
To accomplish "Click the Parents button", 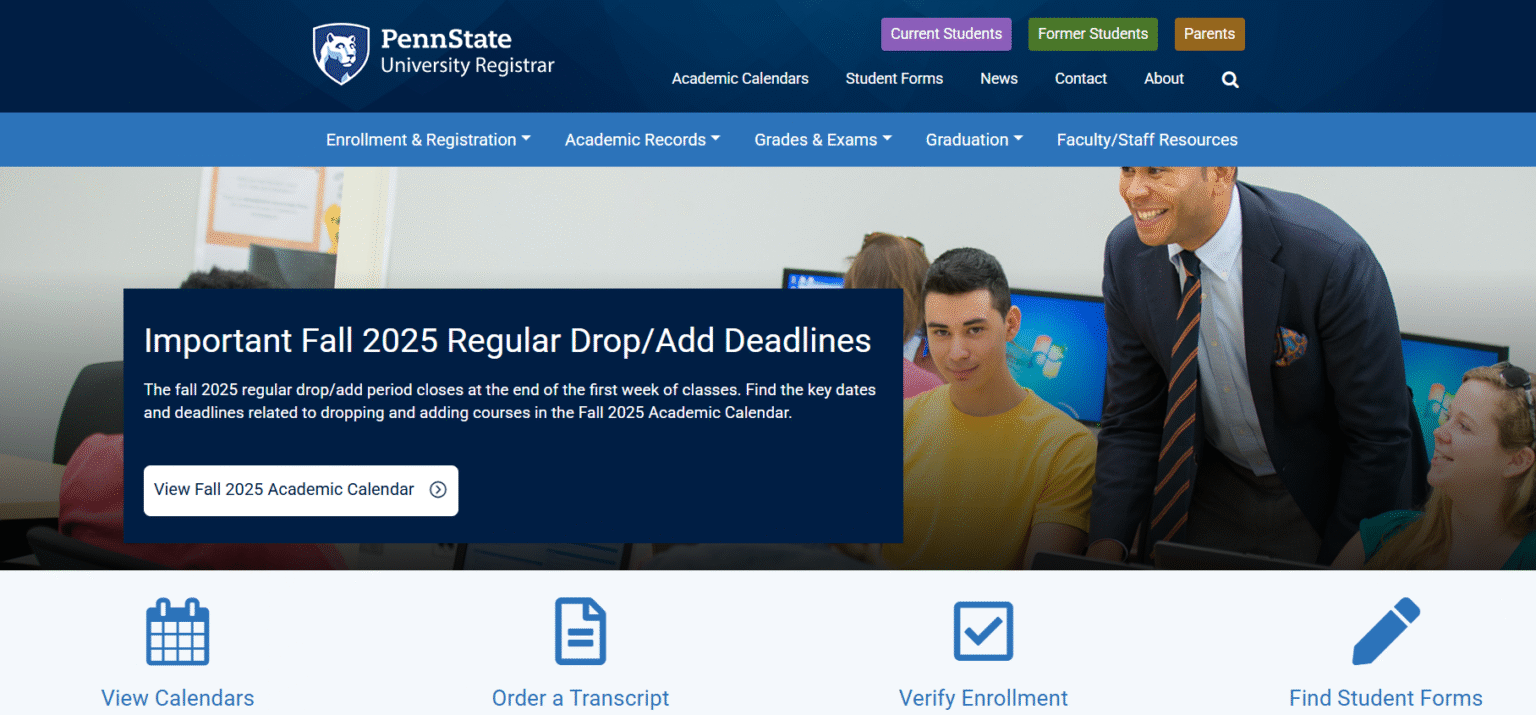I will click(1209, 33).
